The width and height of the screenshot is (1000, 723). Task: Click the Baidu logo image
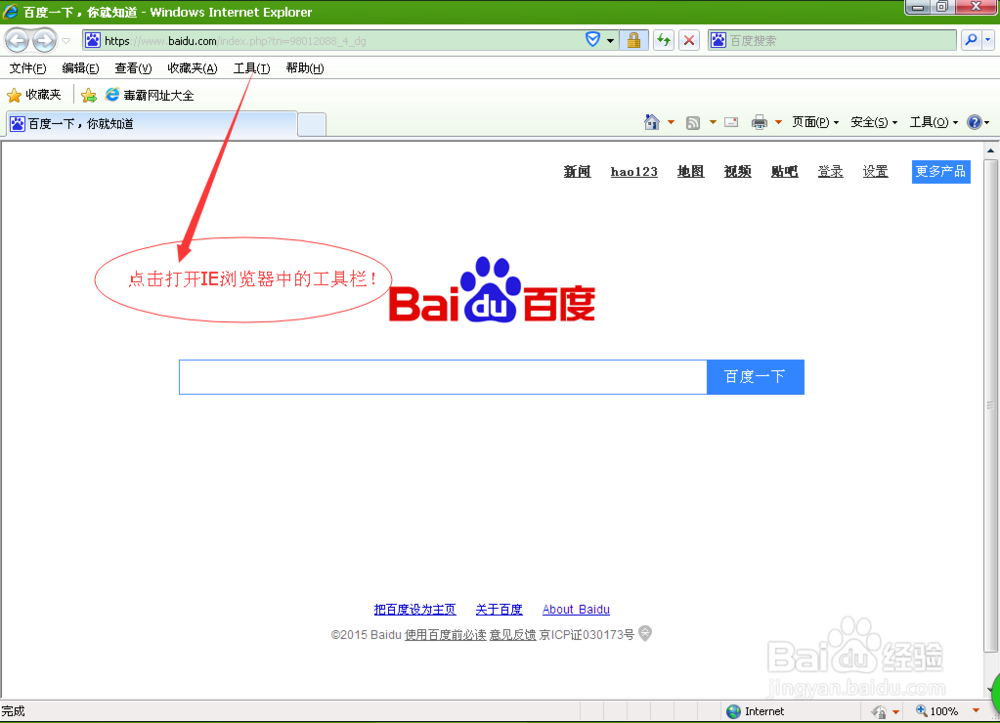click(492, 290)
